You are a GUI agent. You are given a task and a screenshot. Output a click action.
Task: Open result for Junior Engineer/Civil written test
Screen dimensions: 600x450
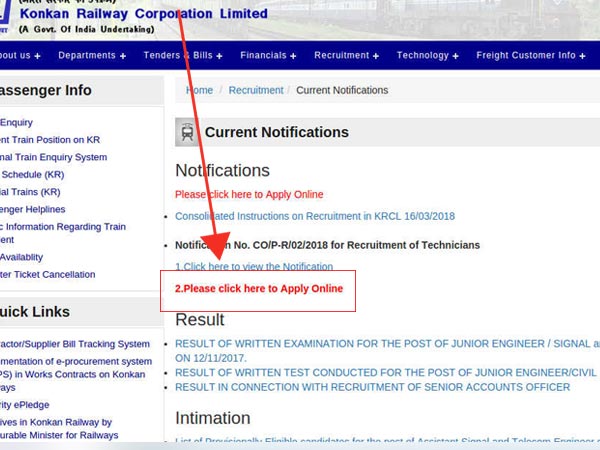tap(386, 373)
